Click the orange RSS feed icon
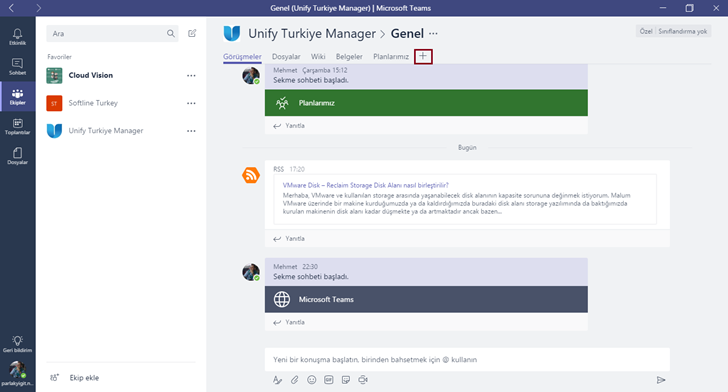 coord(251,175)
